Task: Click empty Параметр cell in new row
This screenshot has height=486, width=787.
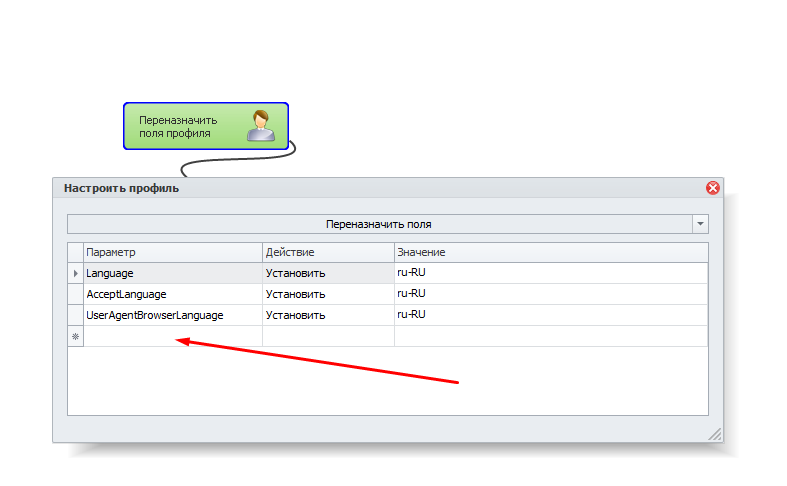Action: tap(173, 336)
